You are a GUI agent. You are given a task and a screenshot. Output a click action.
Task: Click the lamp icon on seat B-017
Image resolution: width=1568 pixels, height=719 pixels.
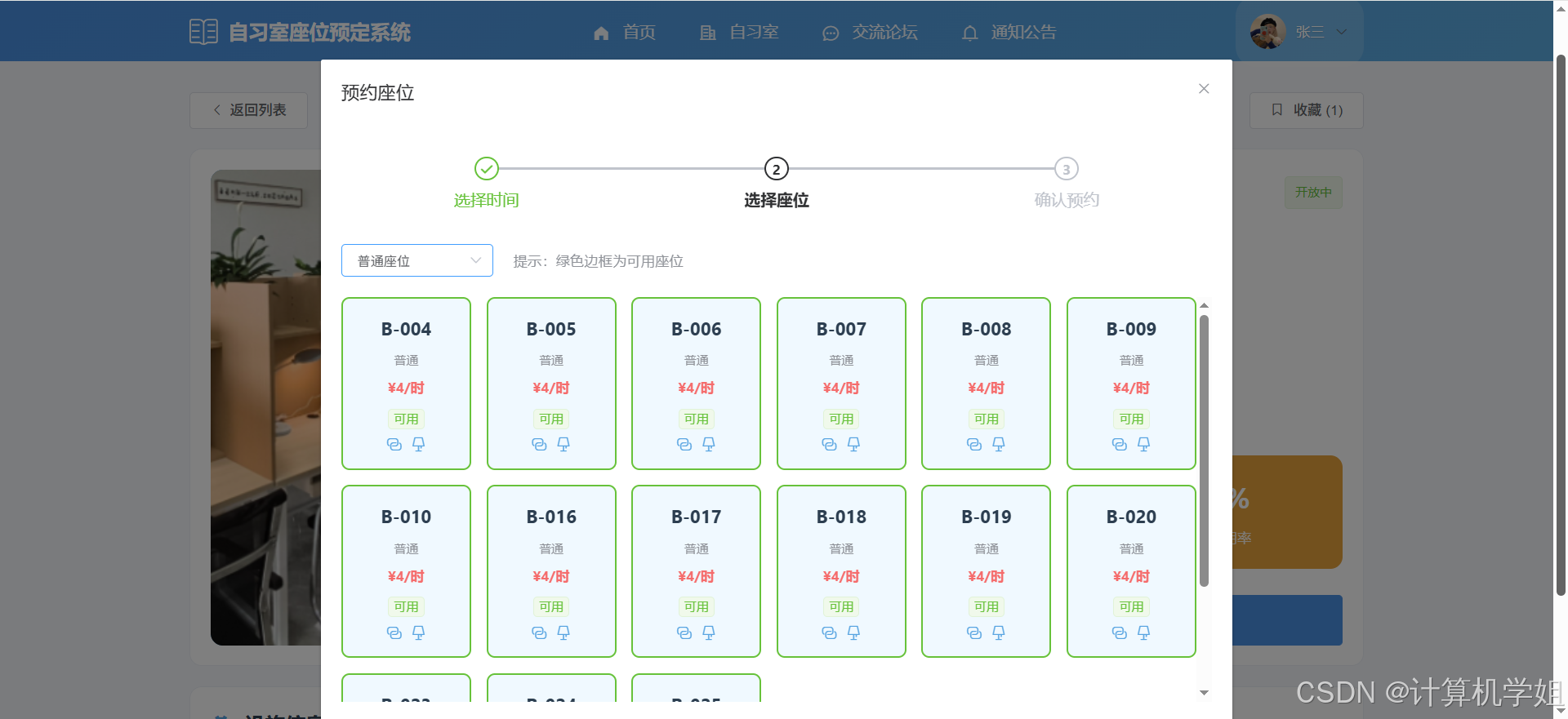coord(709,633)
